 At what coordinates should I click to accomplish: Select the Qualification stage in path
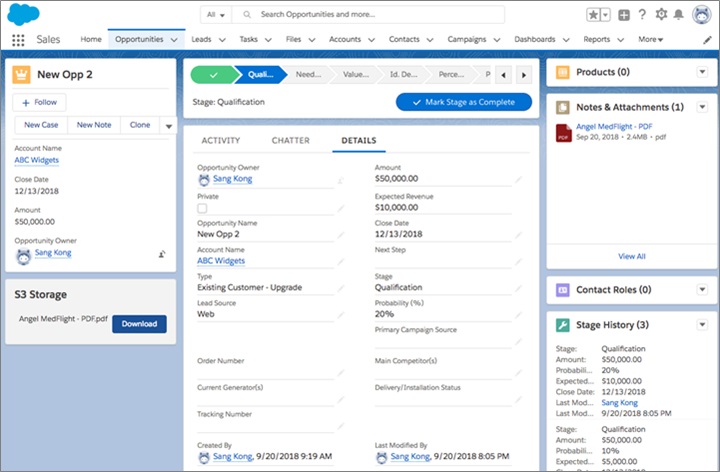click(x=260, y=75)
